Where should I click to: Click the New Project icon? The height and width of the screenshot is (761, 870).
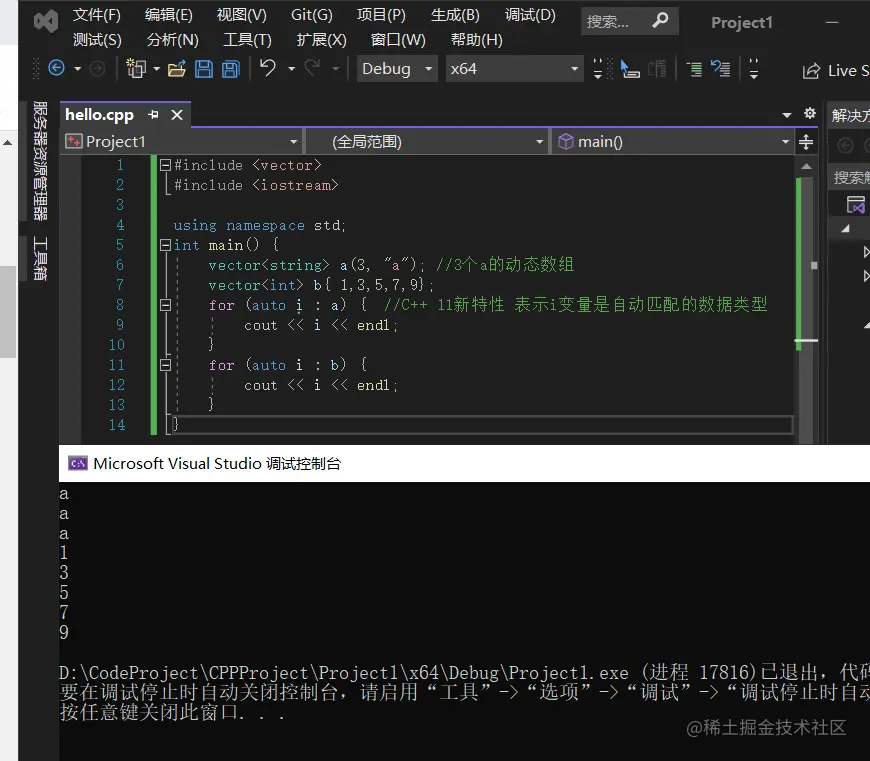click(136, 68)
